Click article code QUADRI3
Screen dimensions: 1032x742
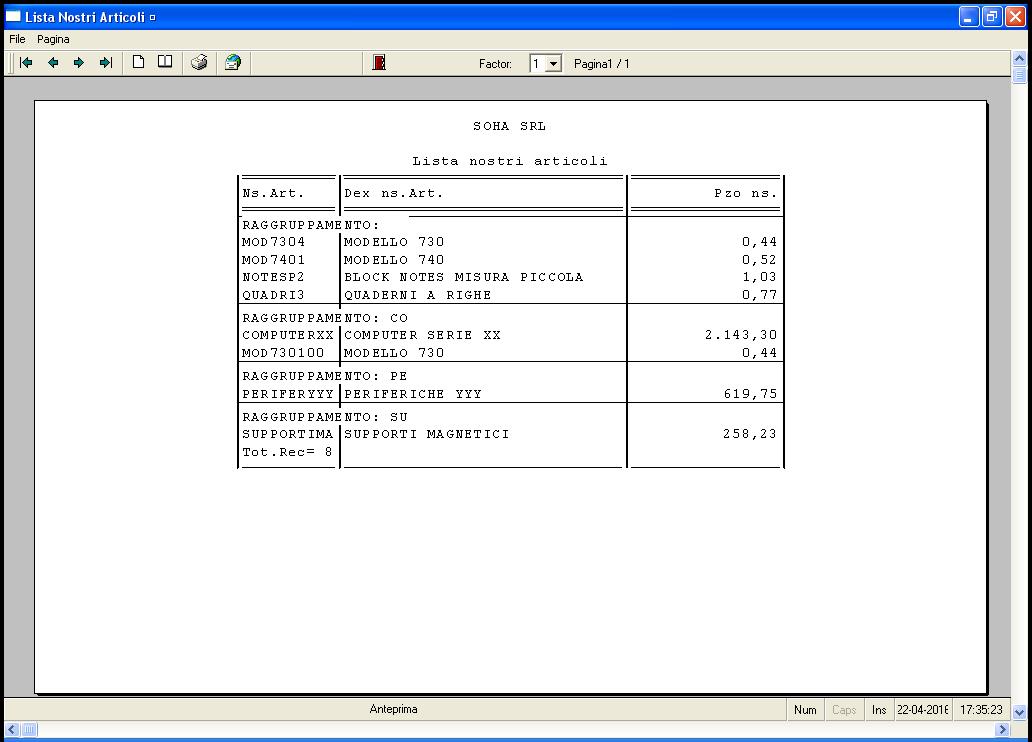point(273,294)
